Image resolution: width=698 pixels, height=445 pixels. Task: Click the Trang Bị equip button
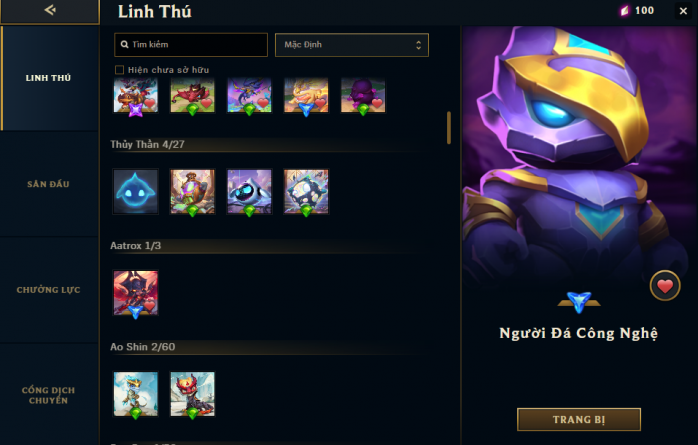point(579,419)
